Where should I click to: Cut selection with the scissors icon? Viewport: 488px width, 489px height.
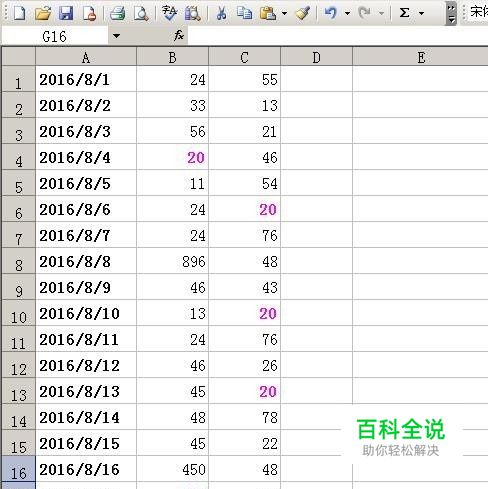221,13
